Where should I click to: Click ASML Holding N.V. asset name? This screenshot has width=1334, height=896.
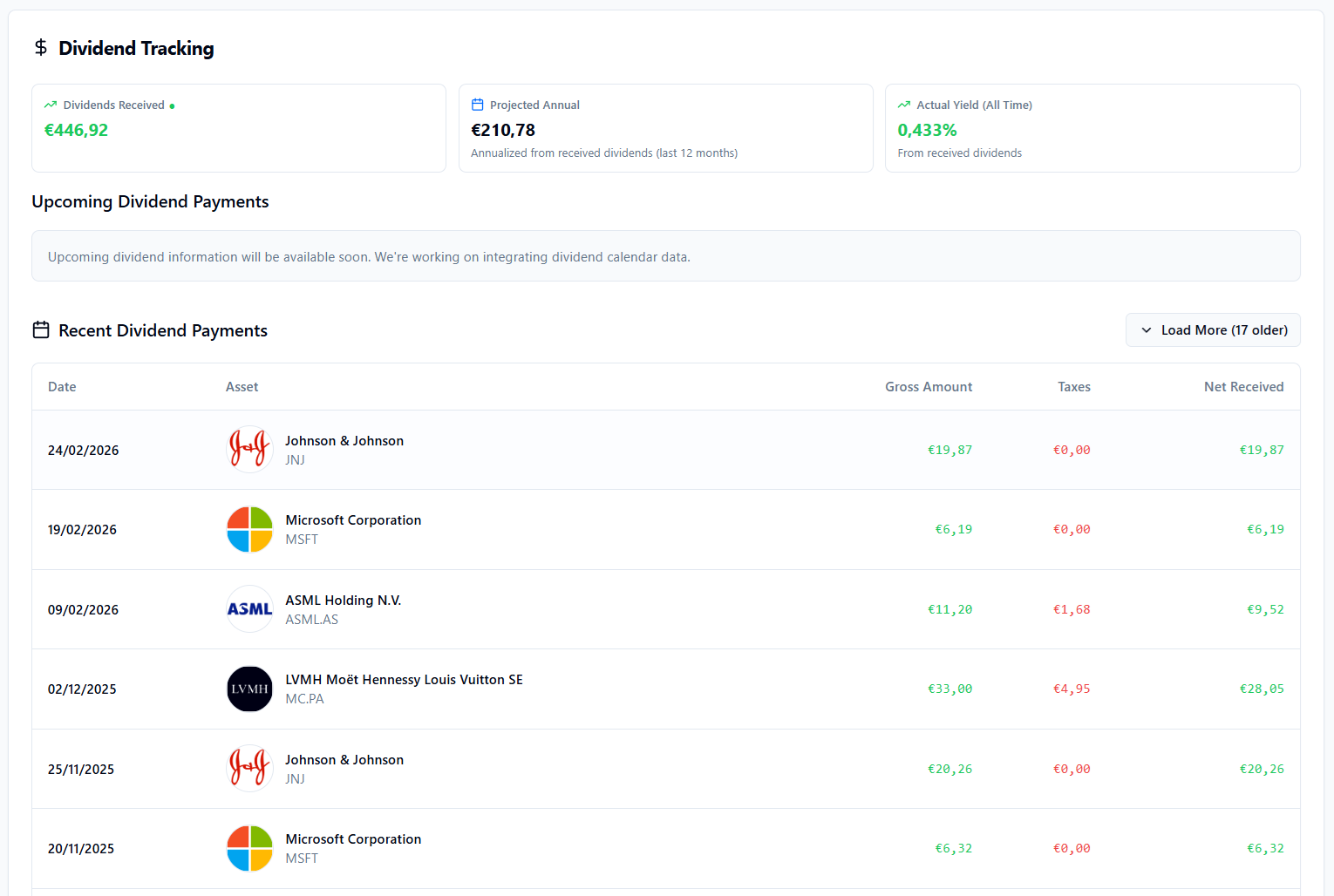coord(344,601)
